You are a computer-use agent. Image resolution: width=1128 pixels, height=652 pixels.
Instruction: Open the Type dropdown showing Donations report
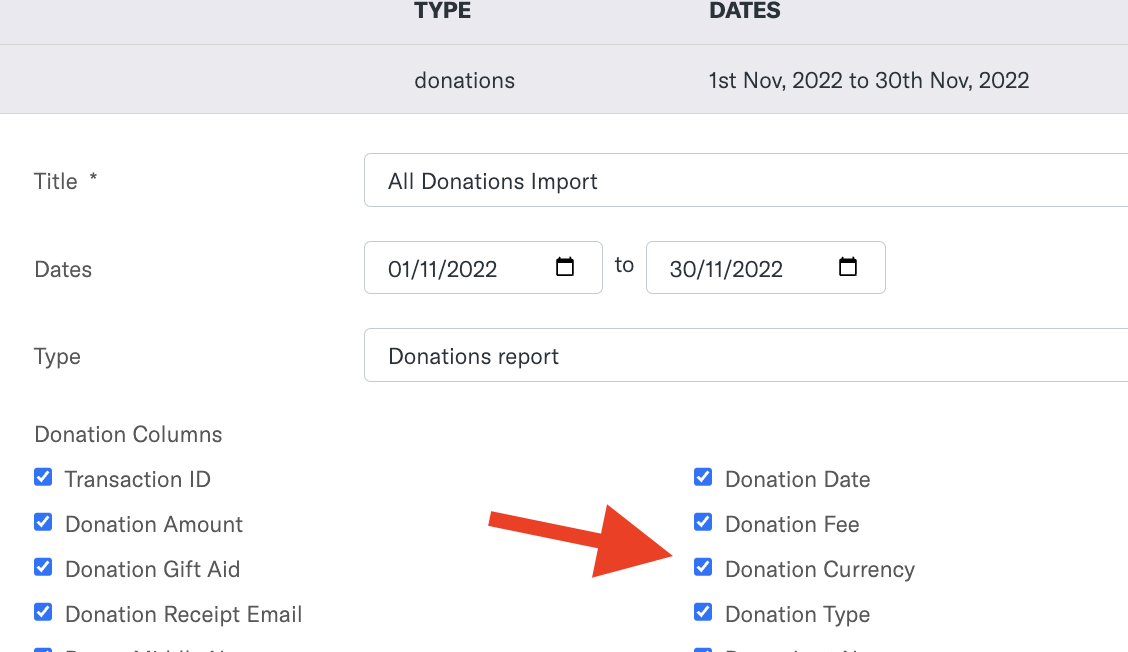pyautogui.click(x=745, y=356)
